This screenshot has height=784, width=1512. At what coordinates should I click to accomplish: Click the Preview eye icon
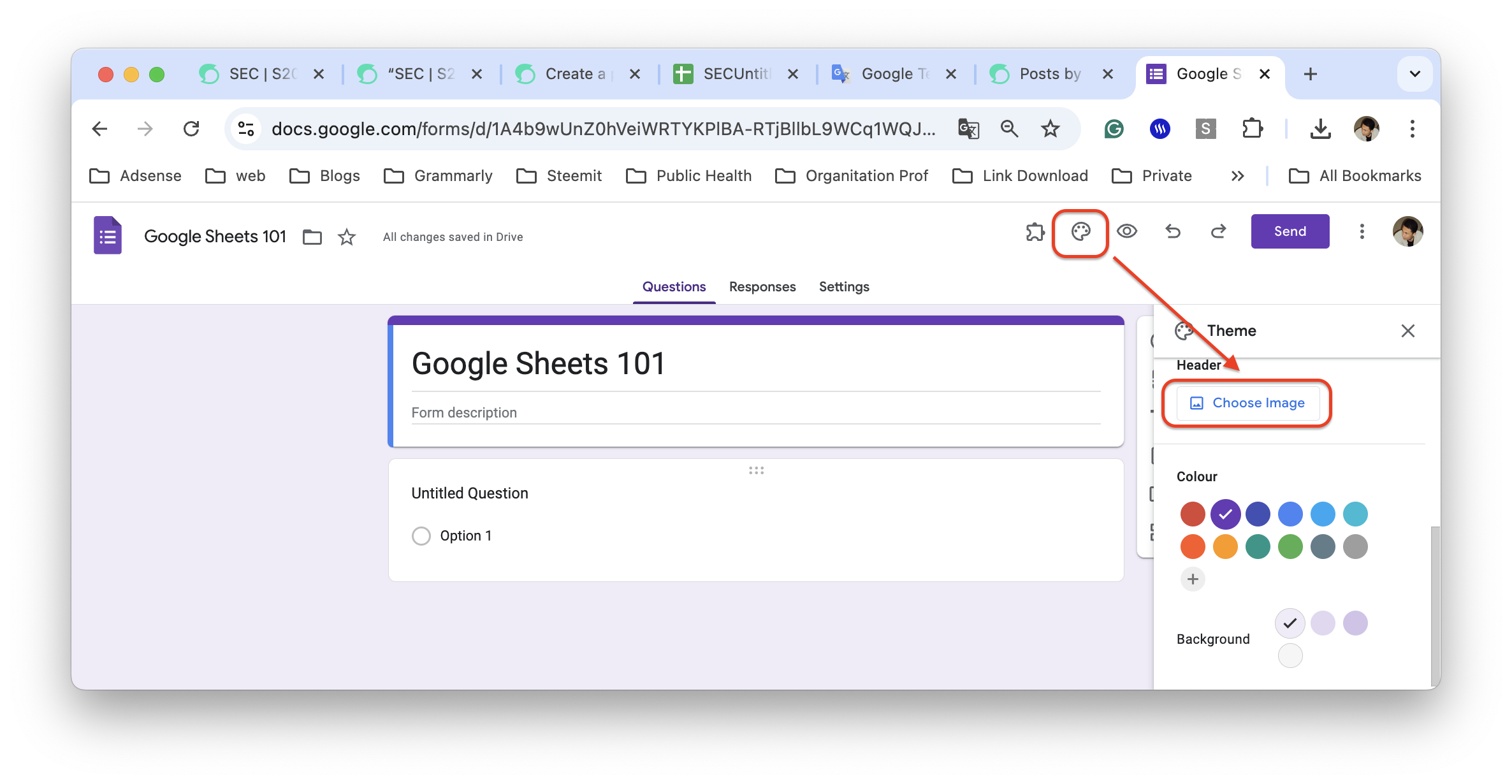click(x=1126, y=231)
